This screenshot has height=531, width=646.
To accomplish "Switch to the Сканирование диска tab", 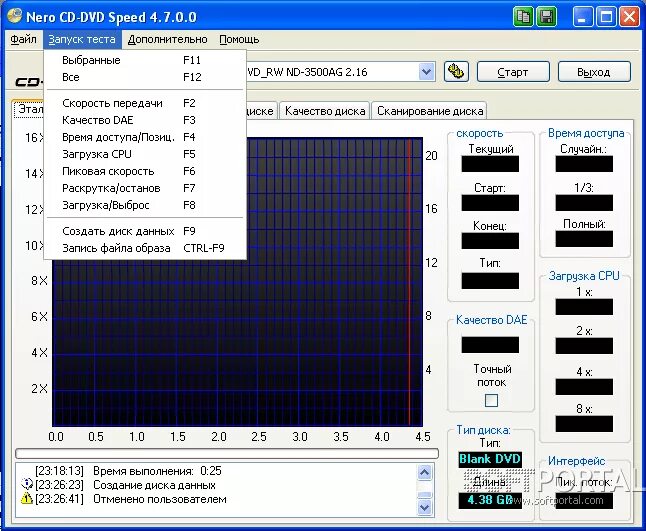I will [430, 111].
